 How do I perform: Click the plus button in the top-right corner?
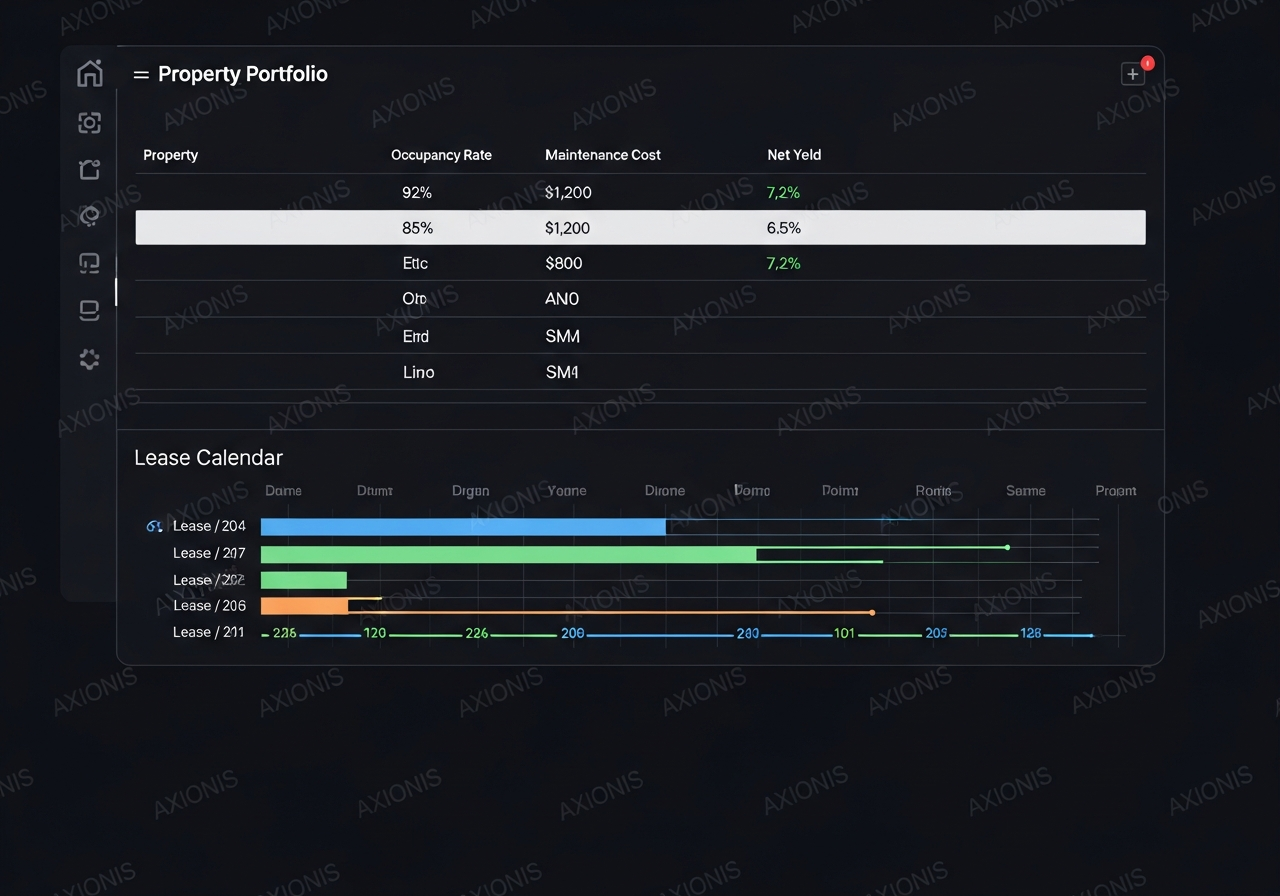1131,73
